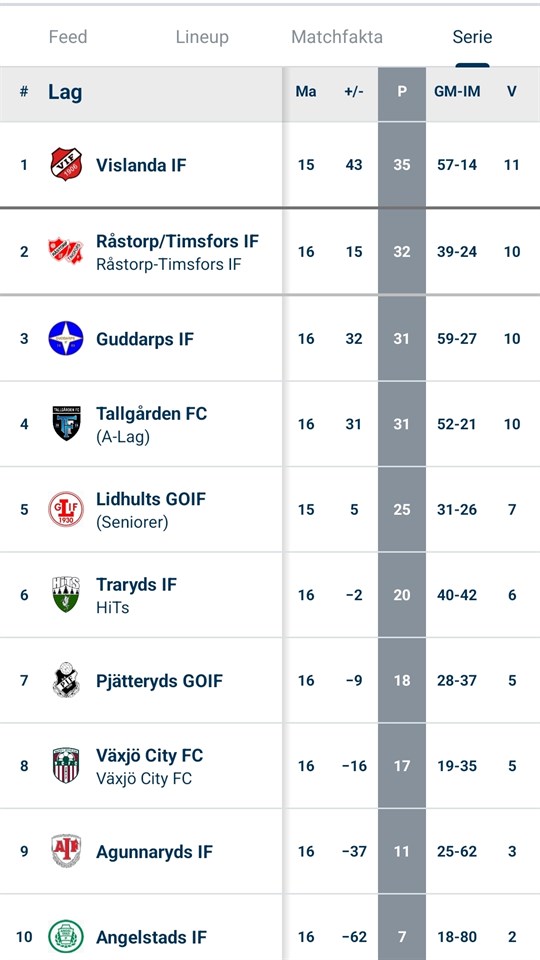Select the Pjätteryds GOIF club badge
The width and height of the screenshot is (540, 960).
pos(66,680)
